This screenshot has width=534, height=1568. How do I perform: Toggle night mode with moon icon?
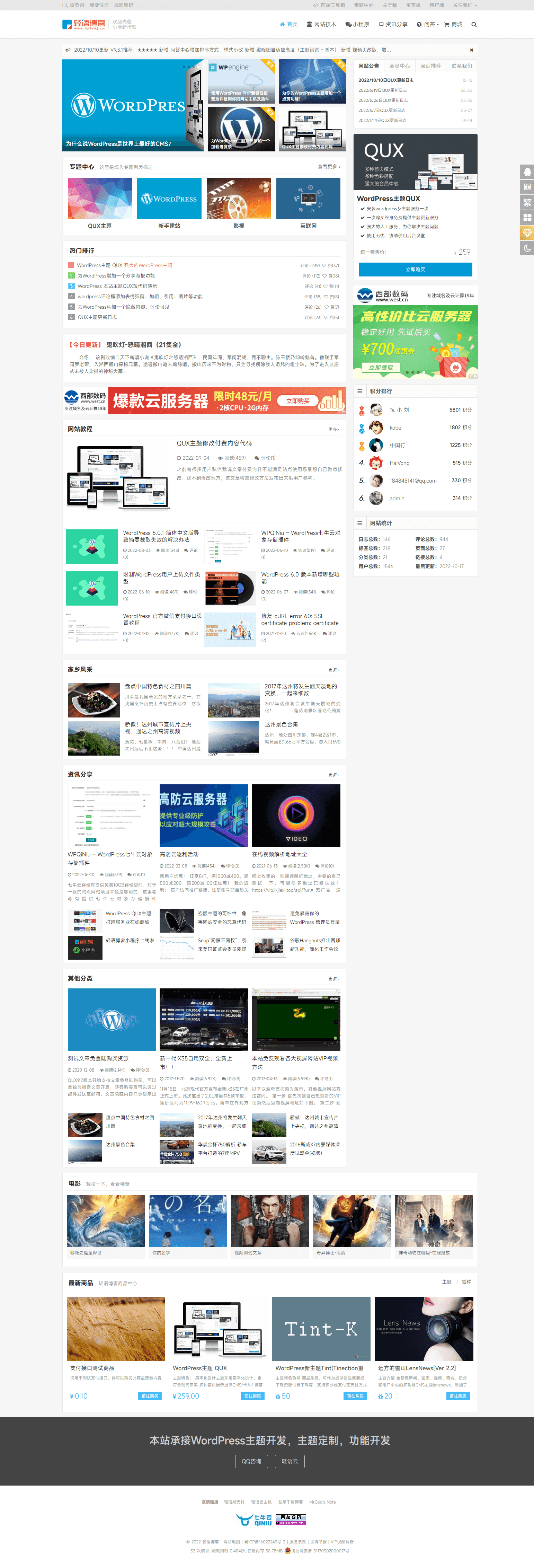(527, 248)
